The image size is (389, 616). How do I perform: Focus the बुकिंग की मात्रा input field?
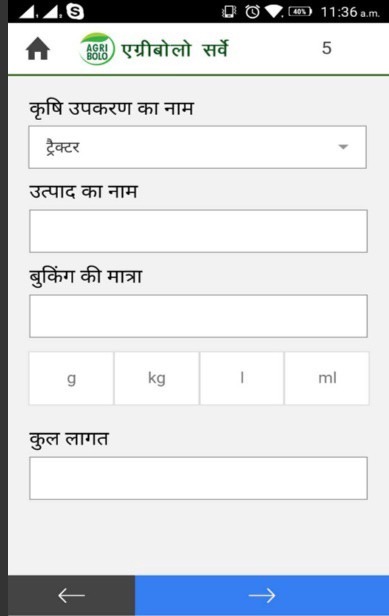click(x=198, y=316)
